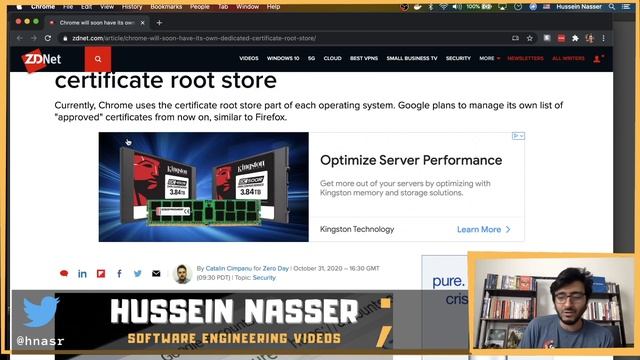Click the zdnet.com address bar
The height and width of the screenshot is (360, 640).
286,38
